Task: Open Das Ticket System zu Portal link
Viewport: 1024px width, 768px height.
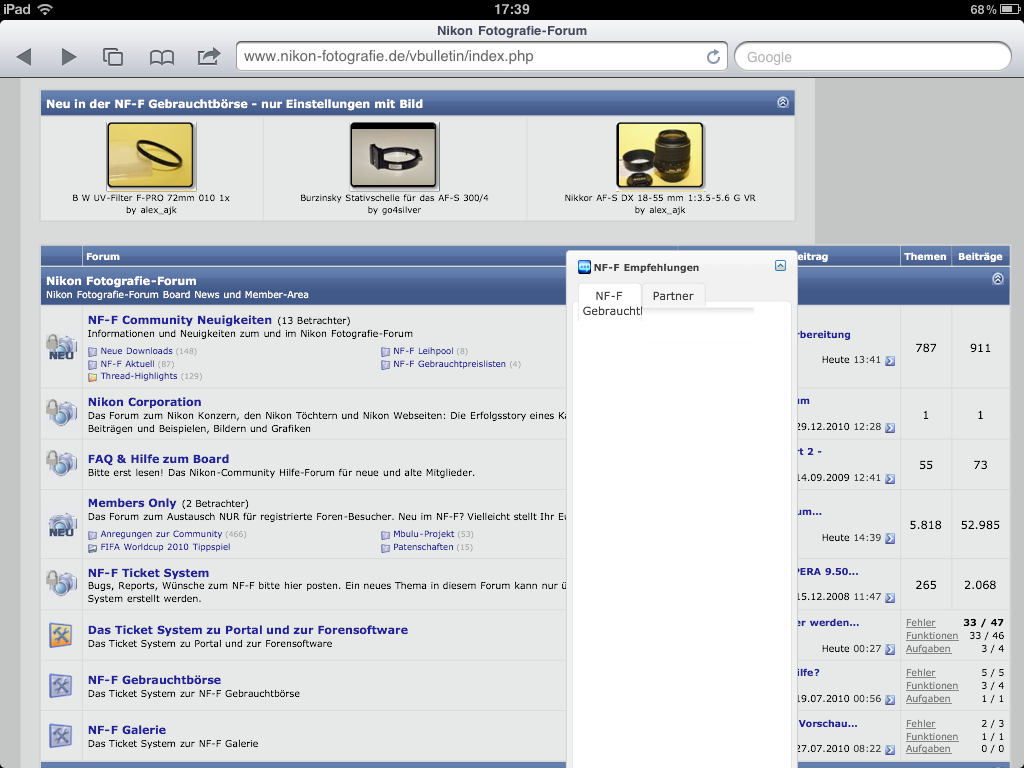Action: tap(248, 630)
